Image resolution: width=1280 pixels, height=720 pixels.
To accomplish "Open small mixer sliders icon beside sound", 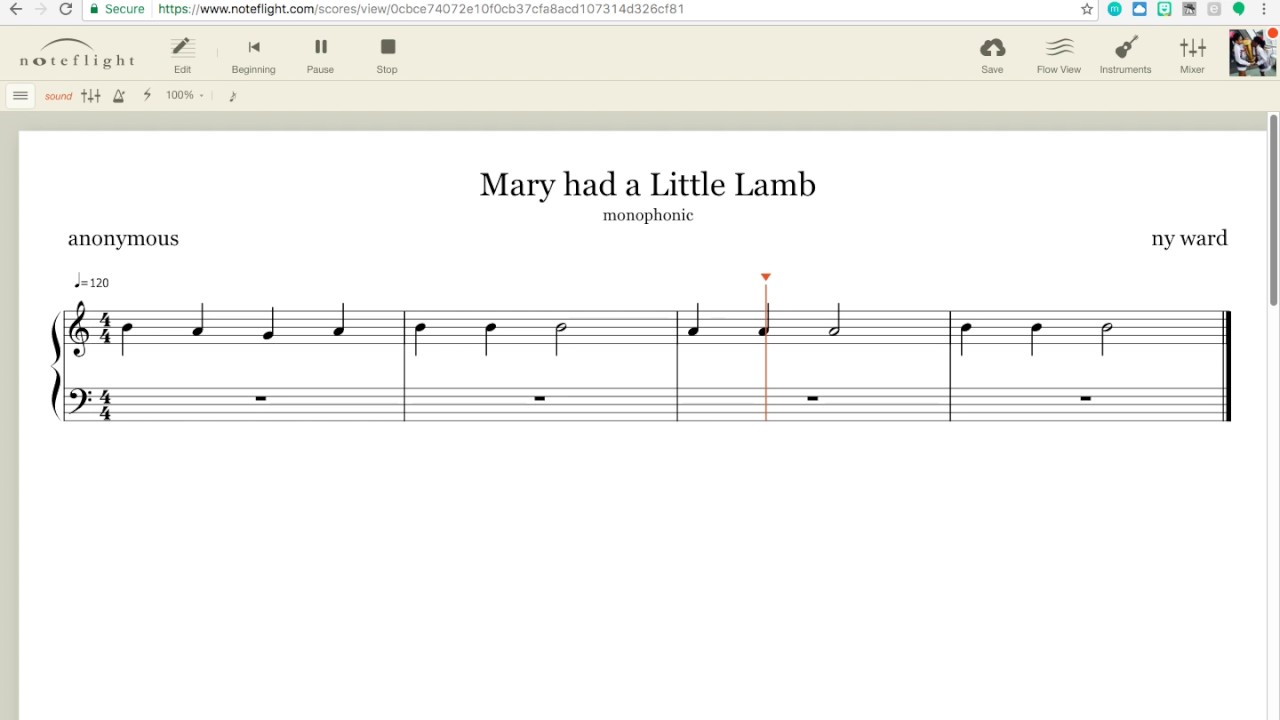I will pyautogui.click(x=91, y=96).
